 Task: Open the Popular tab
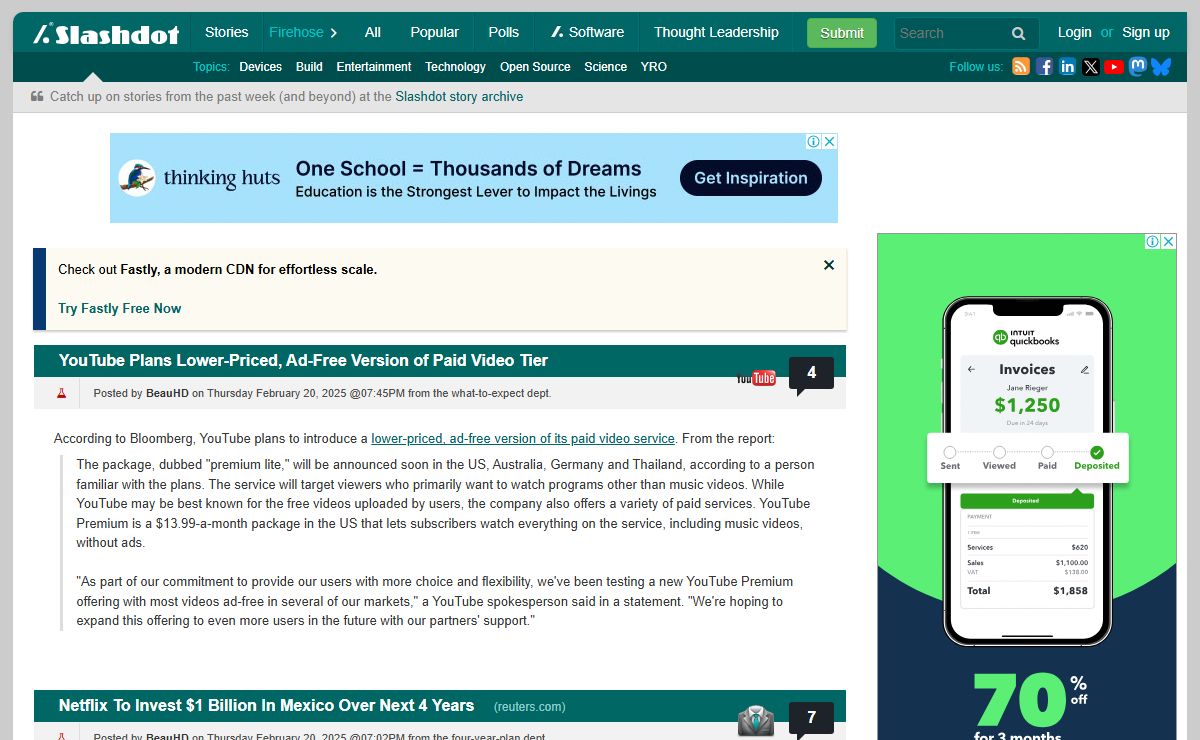(x=435, y=32)
